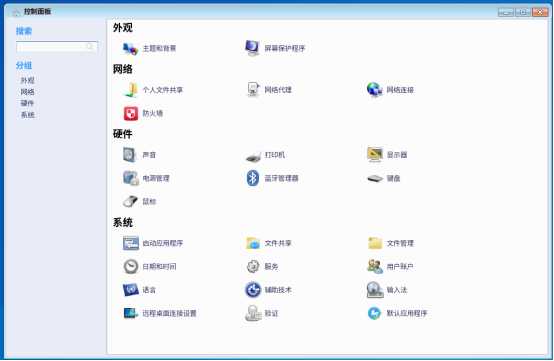
Task: Jump to Hardware (硬件) group in sidebar
Action: click(x=28, y=103)
